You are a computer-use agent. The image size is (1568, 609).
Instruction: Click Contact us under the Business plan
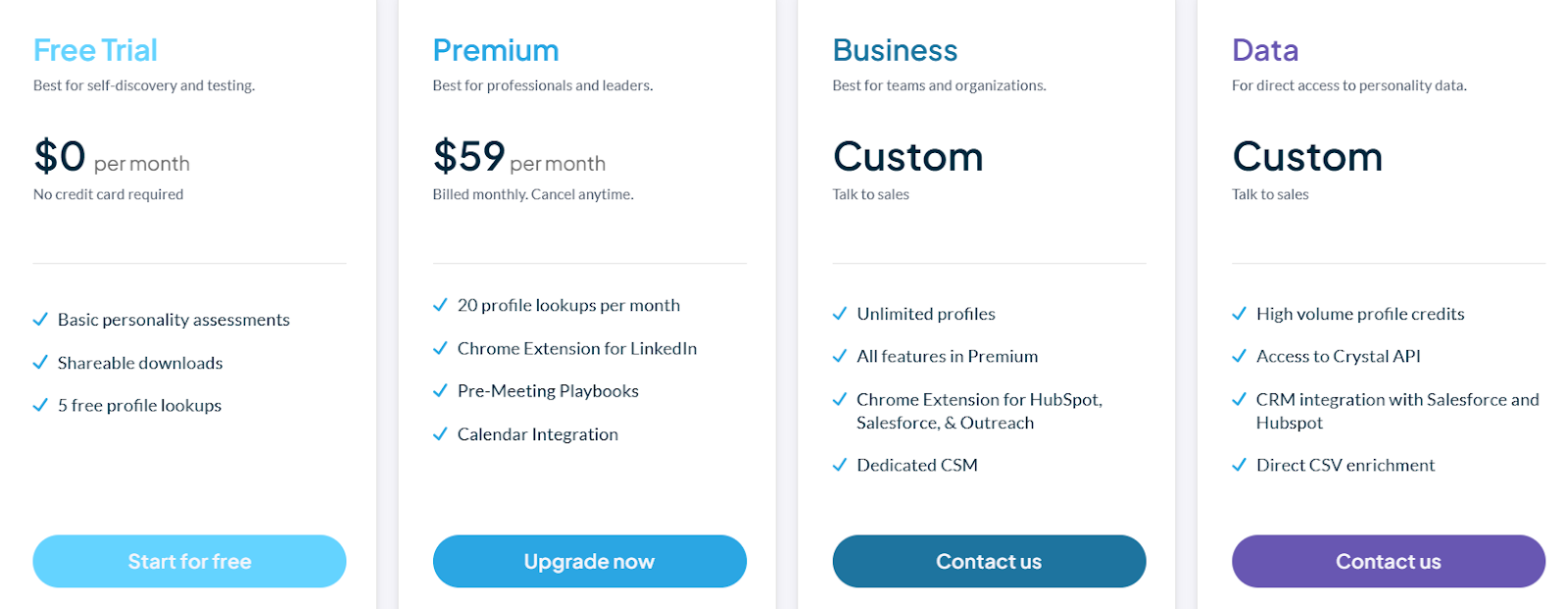click(989, 561)
